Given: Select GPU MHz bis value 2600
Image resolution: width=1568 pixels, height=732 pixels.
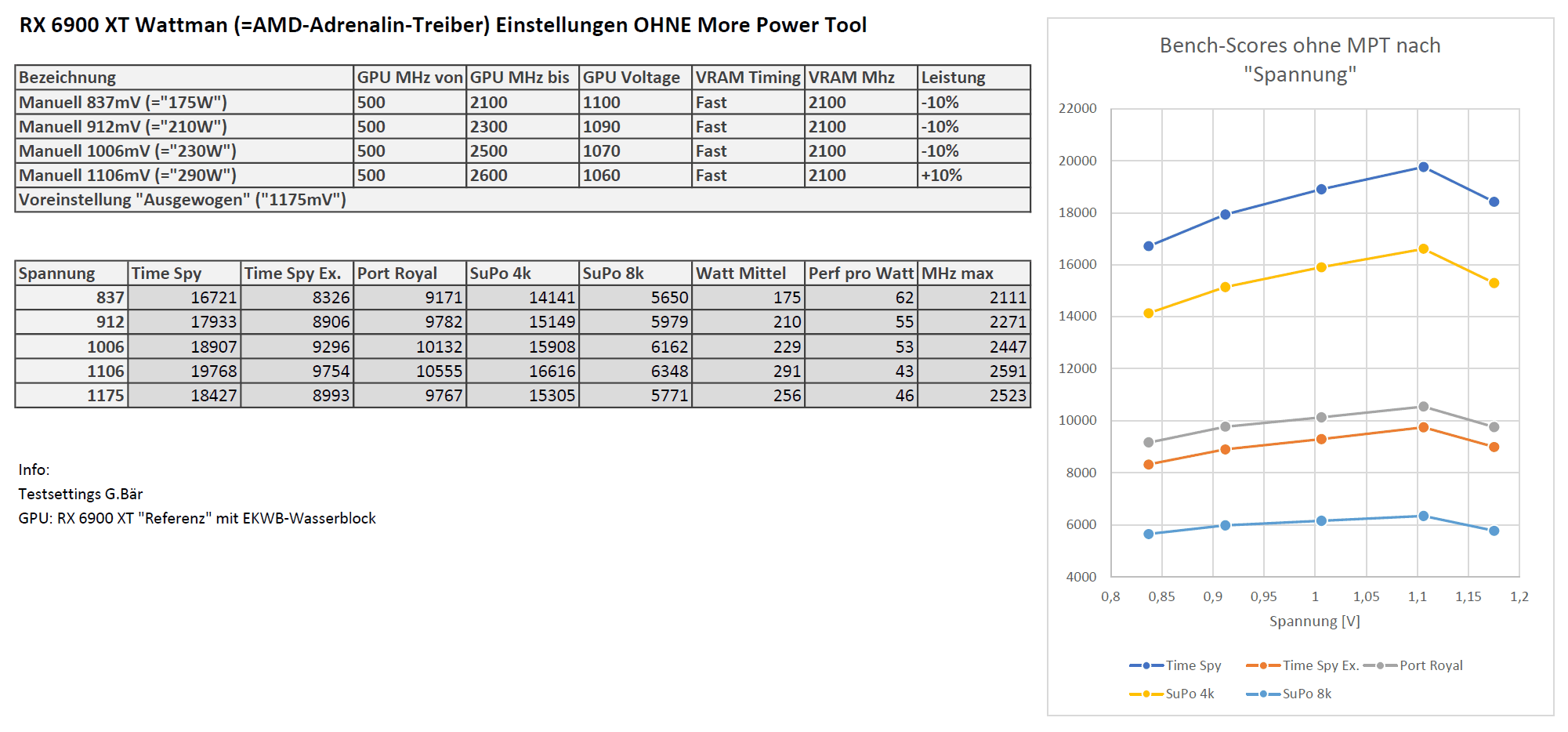Looking at the screenshot, I should (x=523, y=175).
